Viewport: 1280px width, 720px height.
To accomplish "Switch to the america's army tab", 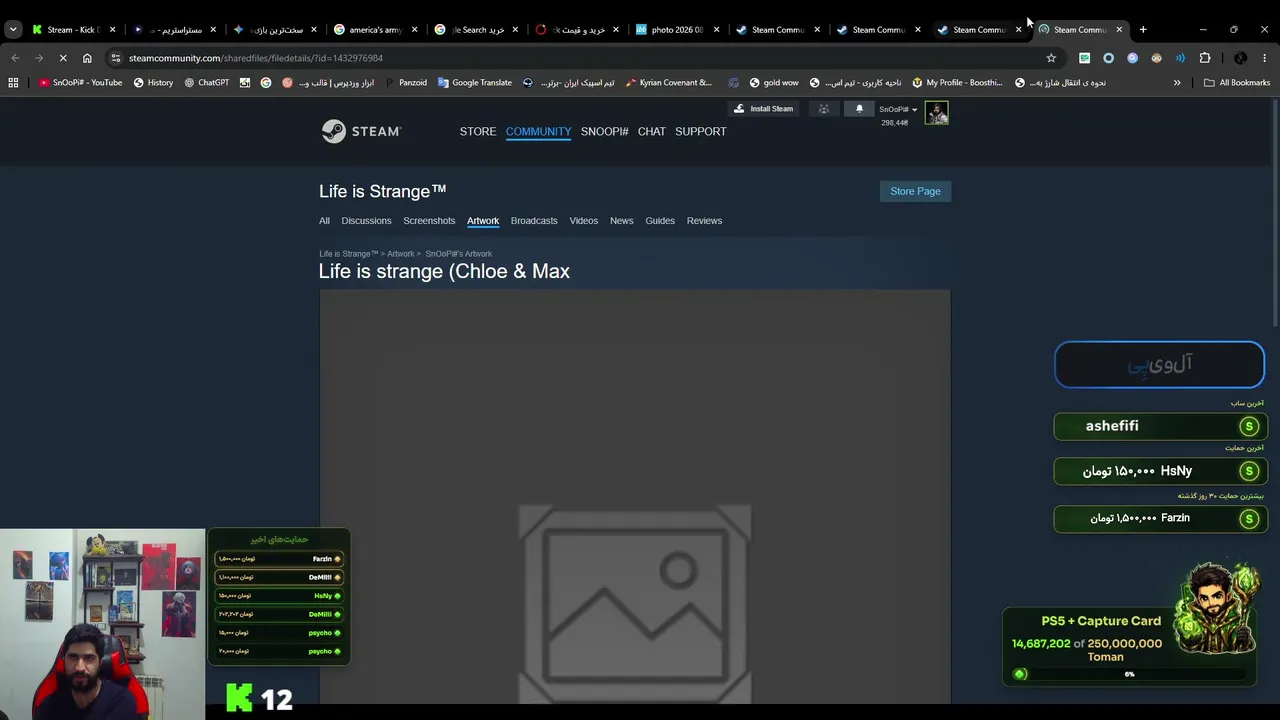I will tap(373, 30).
